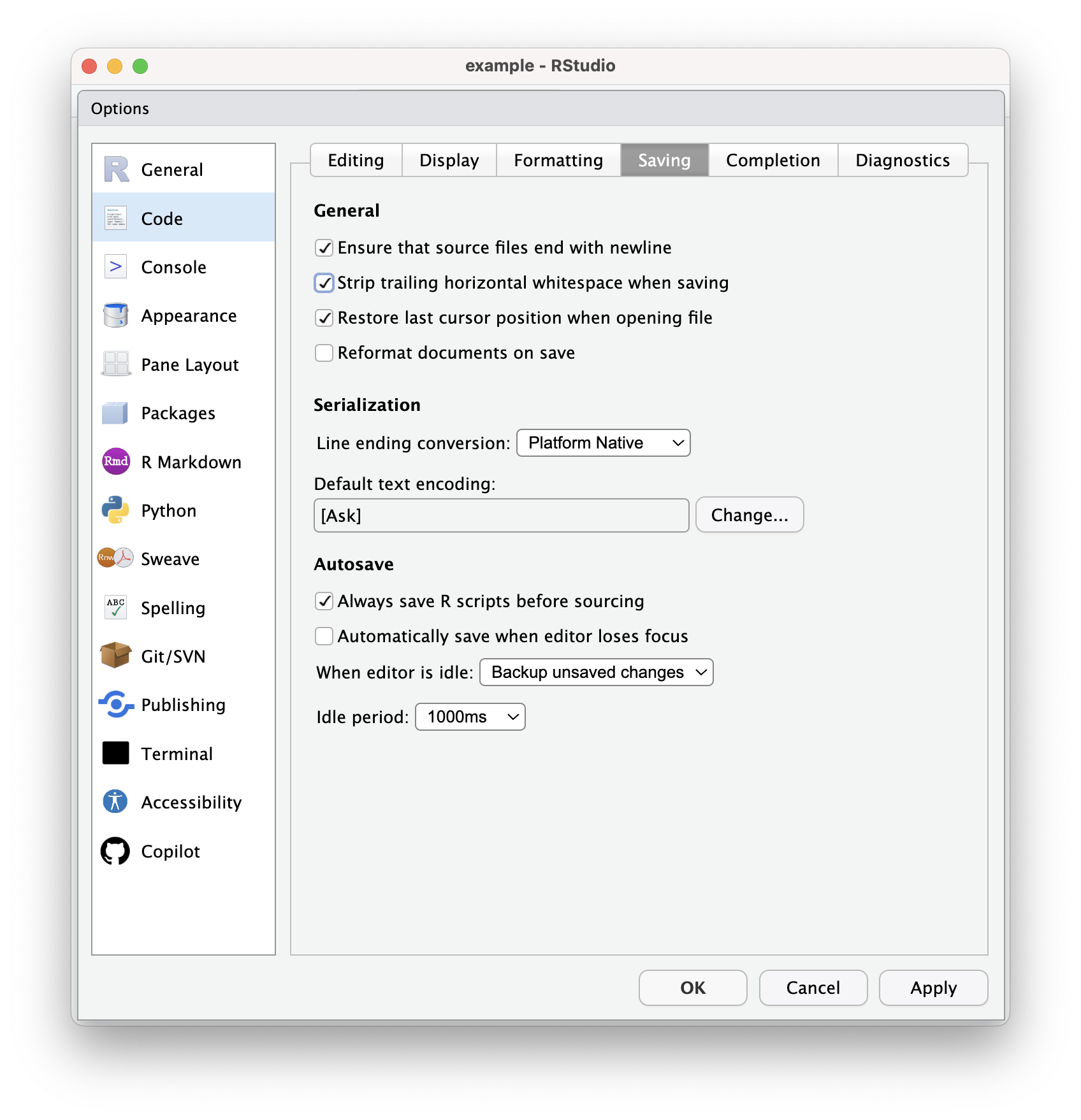
Task: Select the Publishing sync icon
Action: [115, 705]
